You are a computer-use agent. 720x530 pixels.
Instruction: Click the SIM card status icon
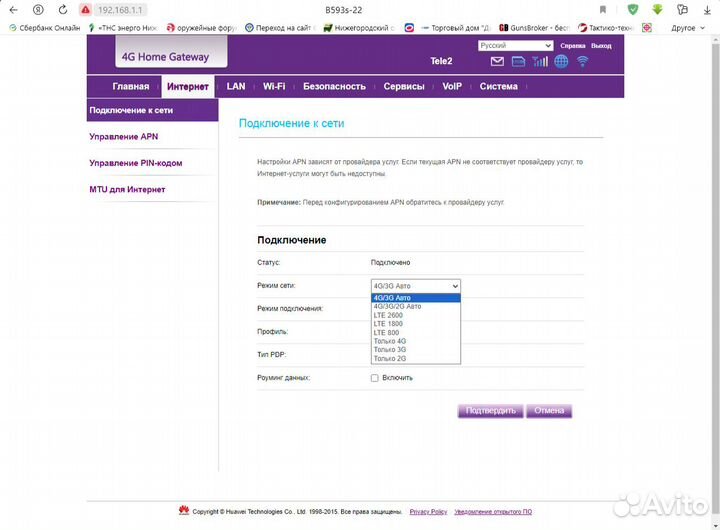click(518, 62)
